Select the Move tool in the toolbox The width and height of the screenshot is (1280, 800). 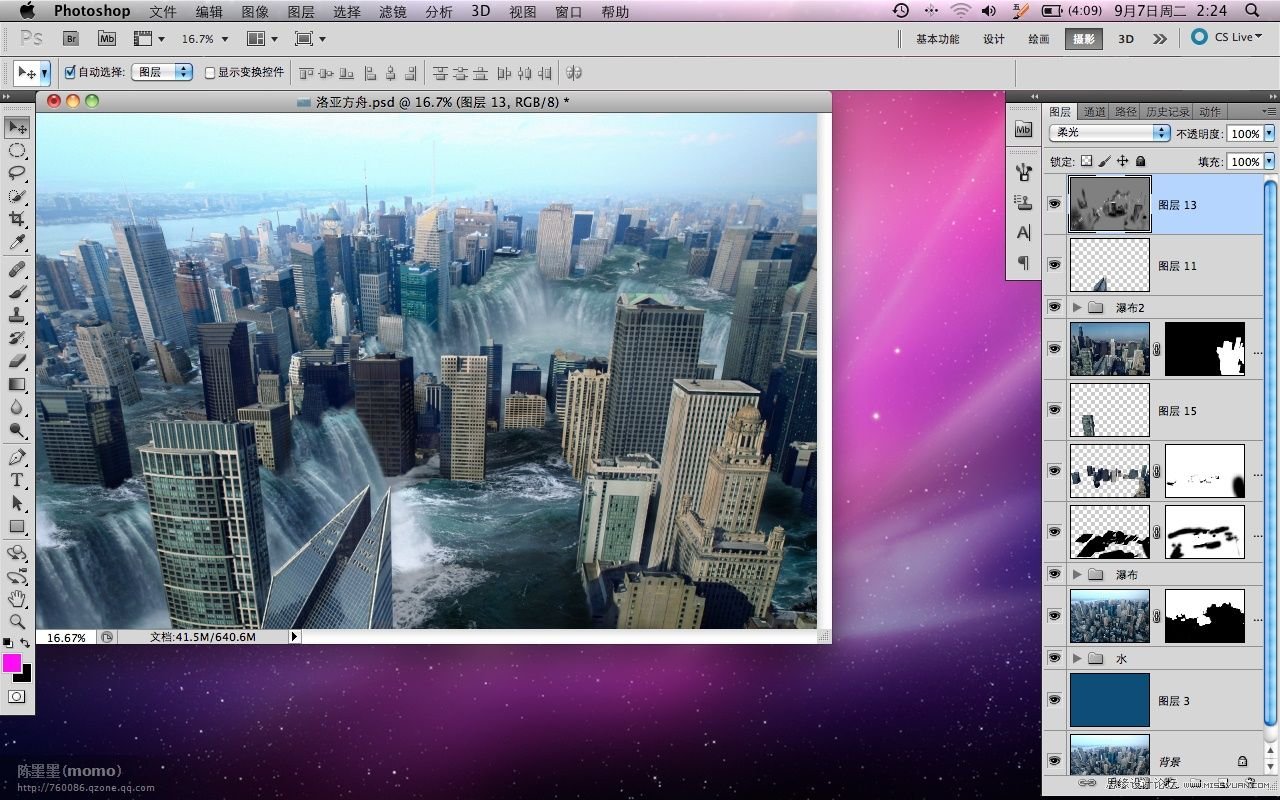(17, 127)
